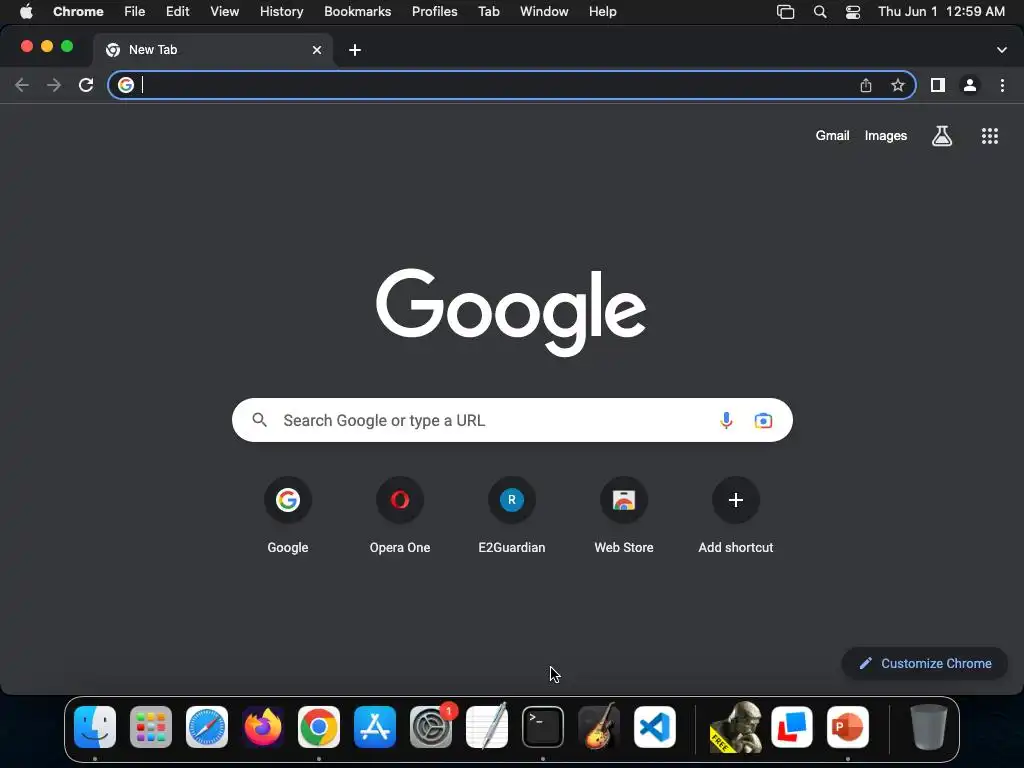Open the Gmail link

point(832,136)
